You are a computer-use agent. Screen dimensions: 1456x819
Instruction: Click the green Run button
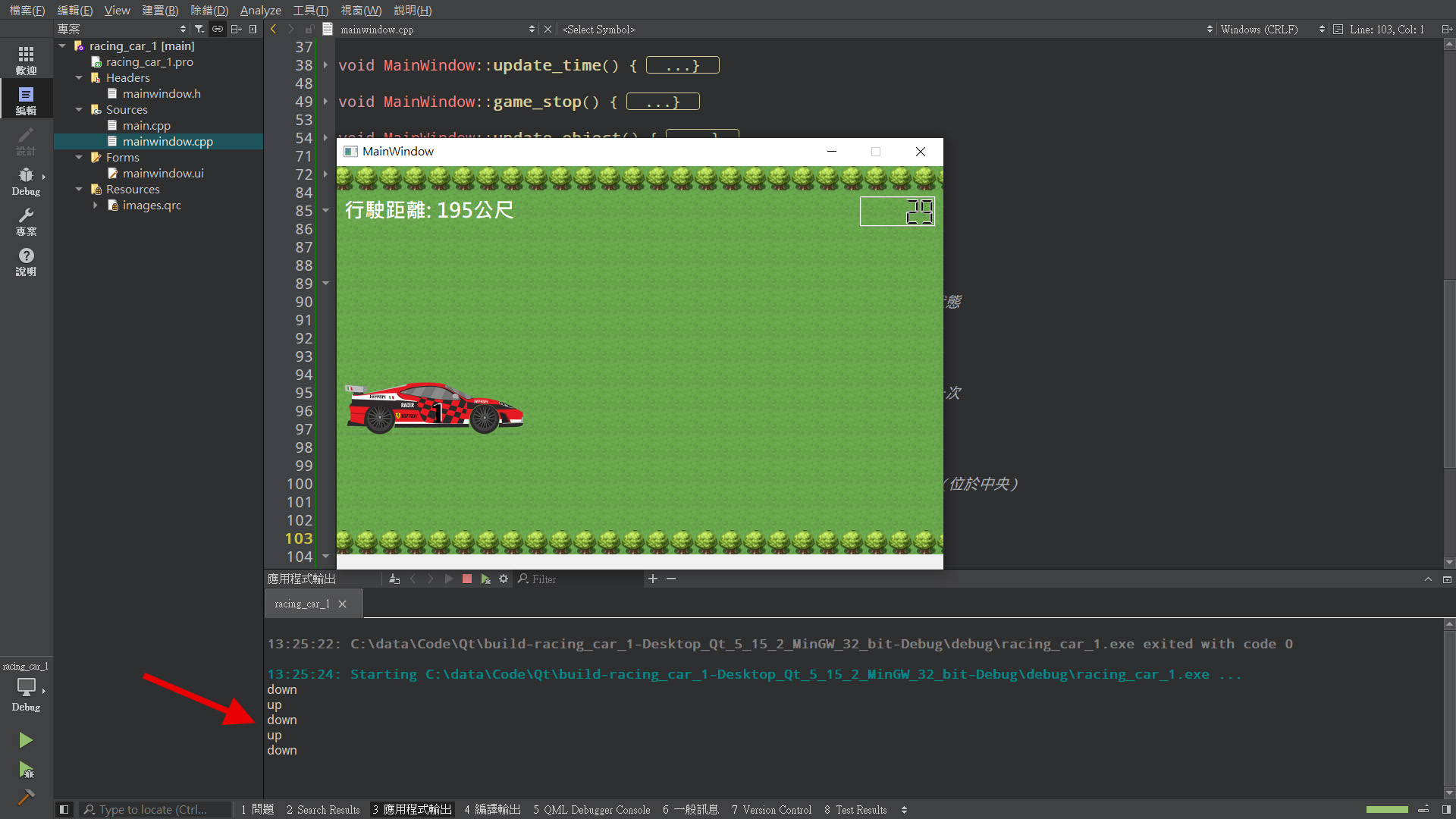pos(26,740)
